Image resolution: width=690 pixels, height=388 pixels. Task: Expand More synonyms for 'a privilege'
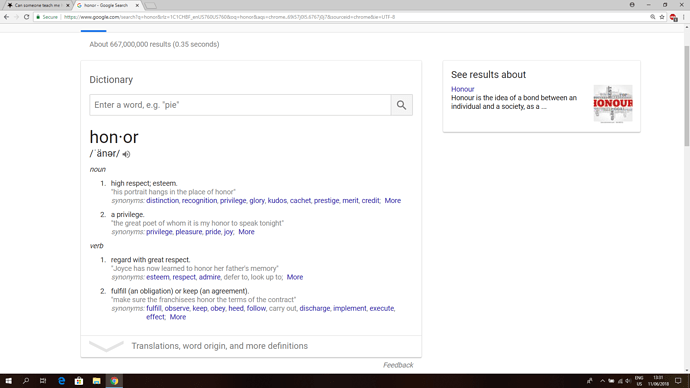pyautogui.click(x=246, y=232)
